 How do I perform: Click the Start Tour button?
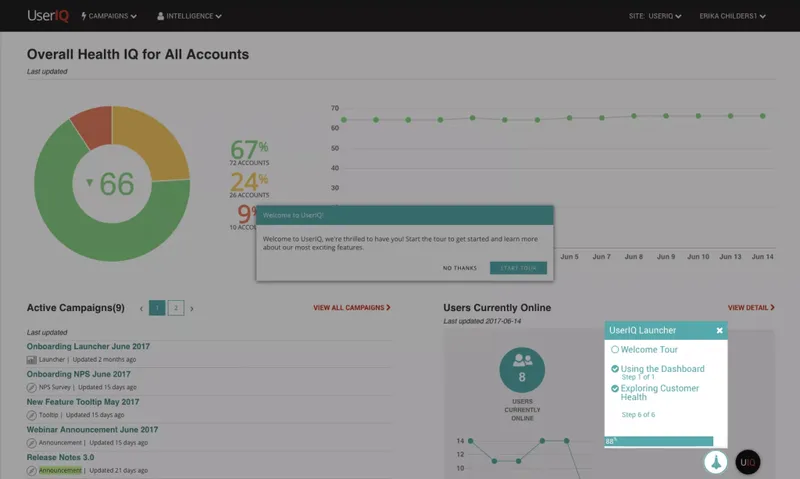coord(518,268)
